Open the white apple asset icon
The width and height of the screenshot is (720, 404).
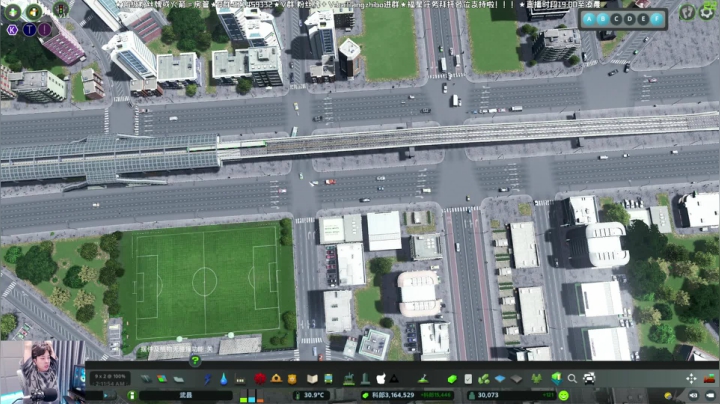381,379
